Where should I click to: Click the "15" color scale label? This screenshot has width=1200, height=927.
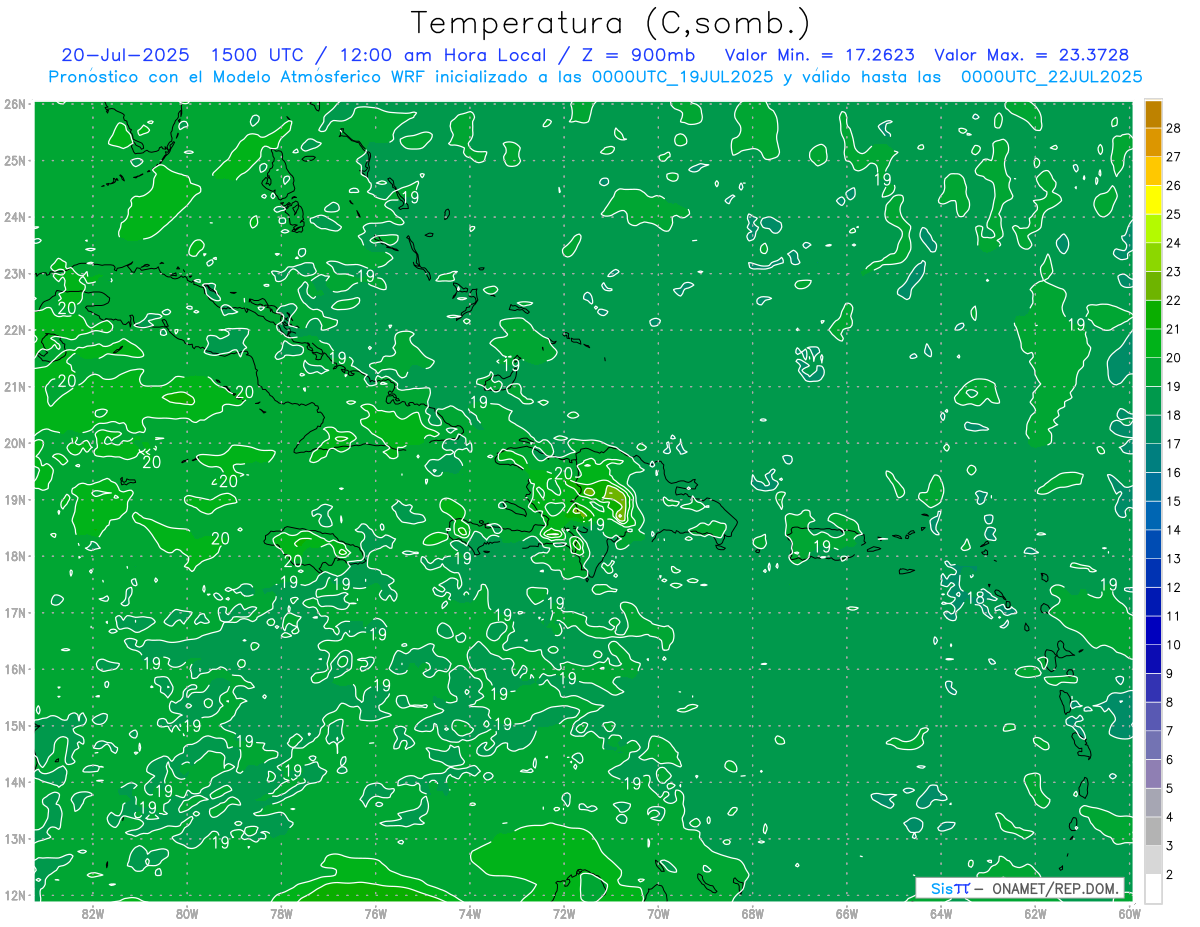1174,501
